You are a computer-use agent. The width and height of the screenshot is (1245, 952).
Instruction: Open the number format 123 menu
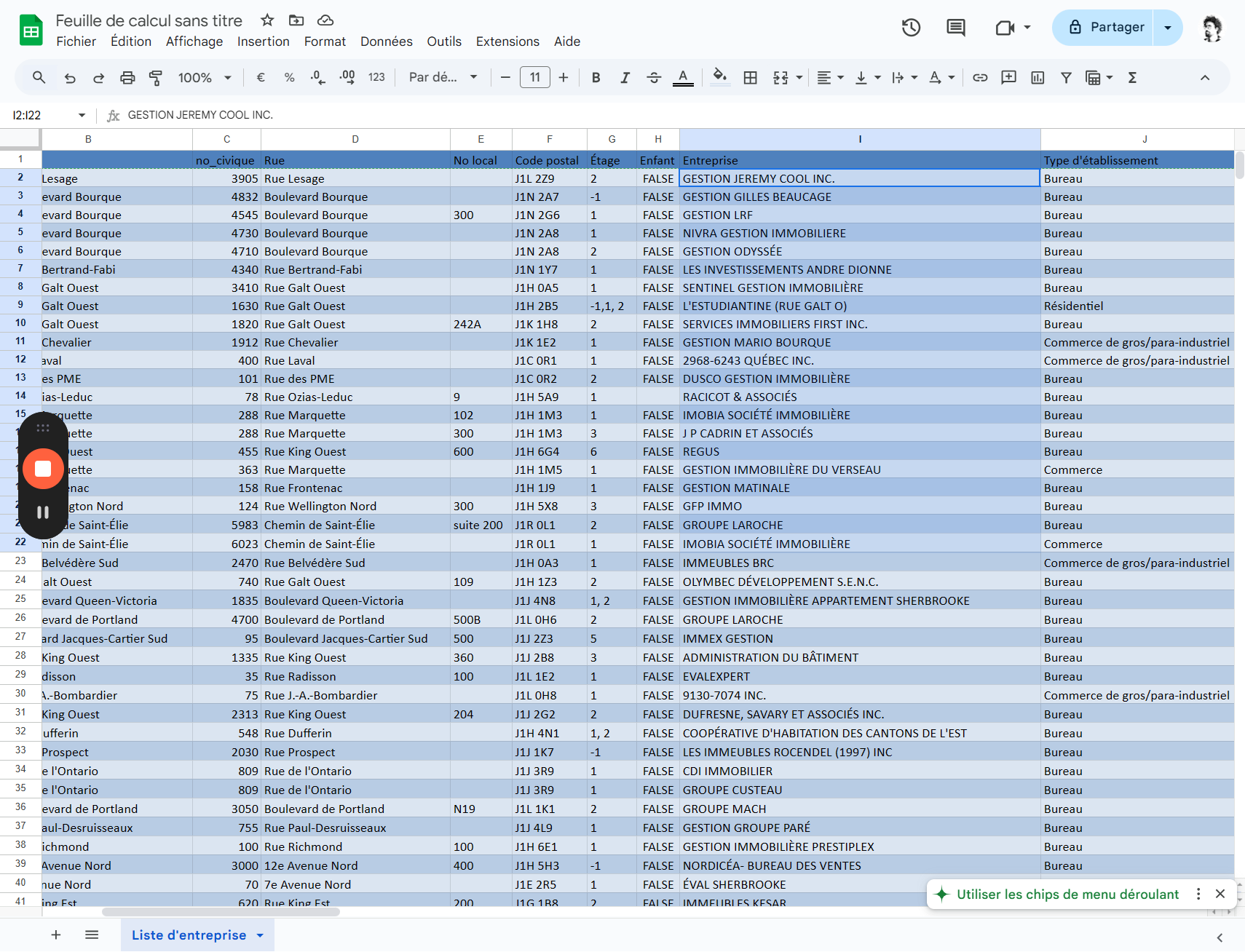point(376,77)
